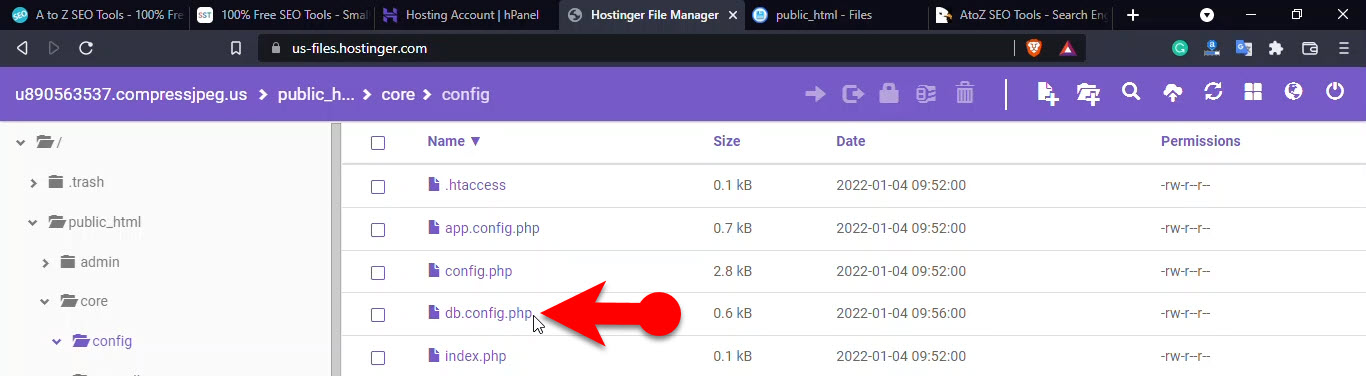Click the Upload cloud icon
The width and height of the screenshot is (1366, 376).
1173,93
